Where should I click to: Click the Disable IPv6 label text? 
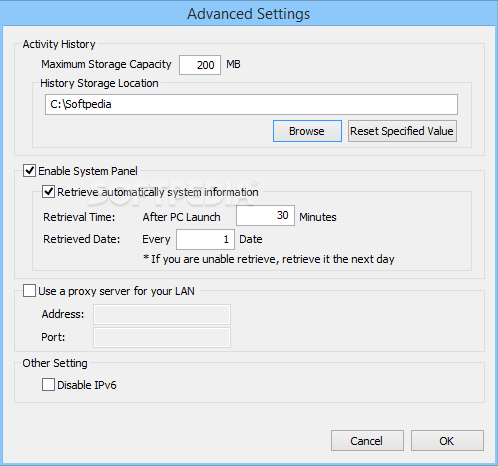[x=87, y=385]
